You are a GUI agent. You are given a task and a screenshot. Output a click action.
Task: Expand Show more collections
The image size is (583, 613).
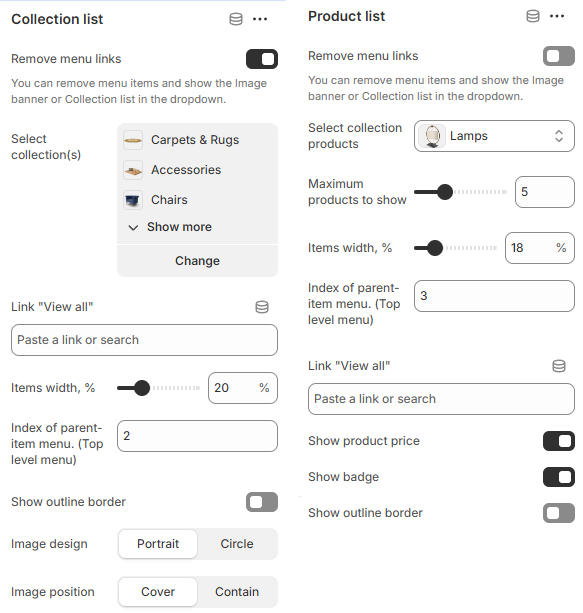pyautogui.click(x=170, y=227)
